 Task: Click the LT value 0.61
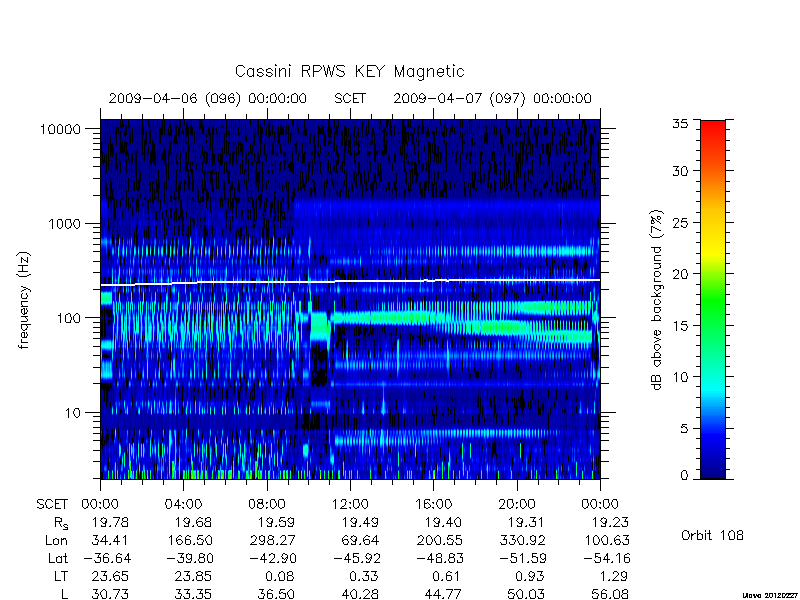point(447,577)
